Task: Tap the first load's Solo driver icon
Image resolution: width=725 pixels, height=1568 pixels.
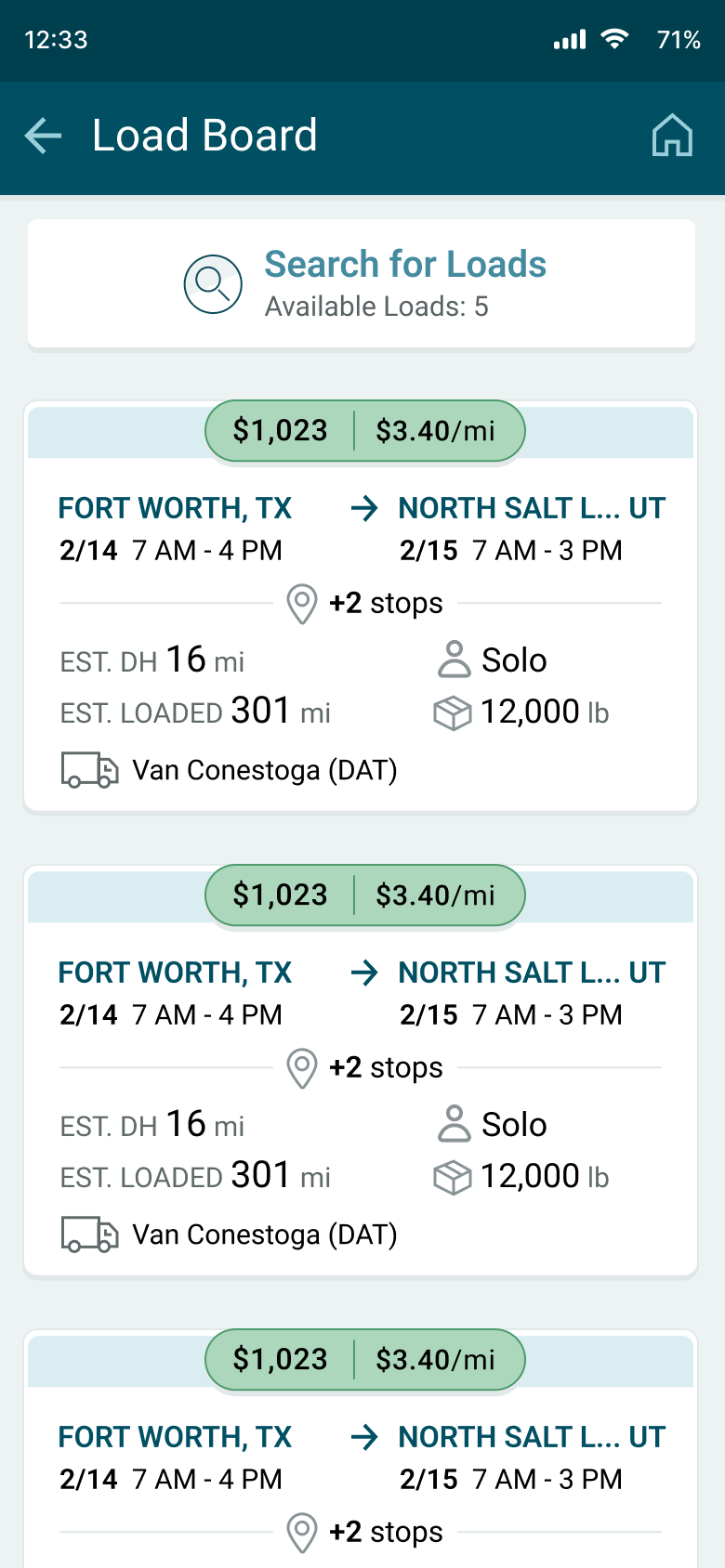Action: point(454,660)
